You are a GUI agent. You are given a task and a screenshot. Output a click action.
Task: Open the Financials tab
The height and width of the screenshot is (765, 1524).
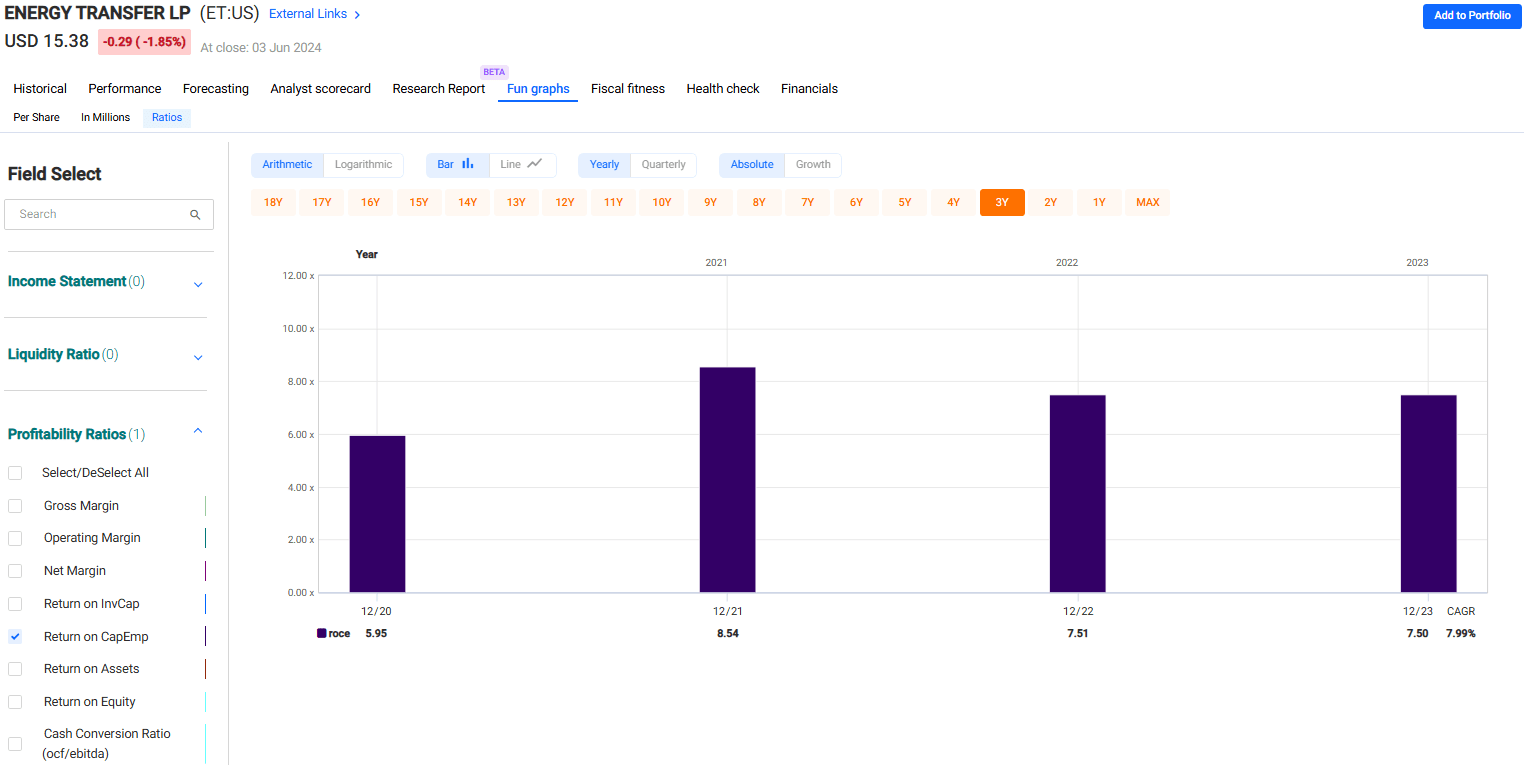pyautogui.click(x=809, y=89)
